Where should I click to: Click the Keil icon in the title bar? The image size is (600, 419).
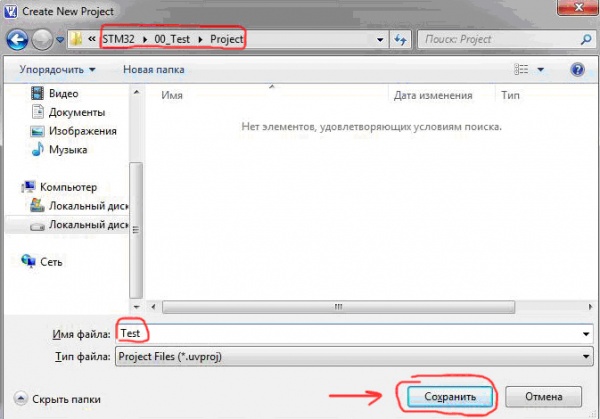pos(10,11)
